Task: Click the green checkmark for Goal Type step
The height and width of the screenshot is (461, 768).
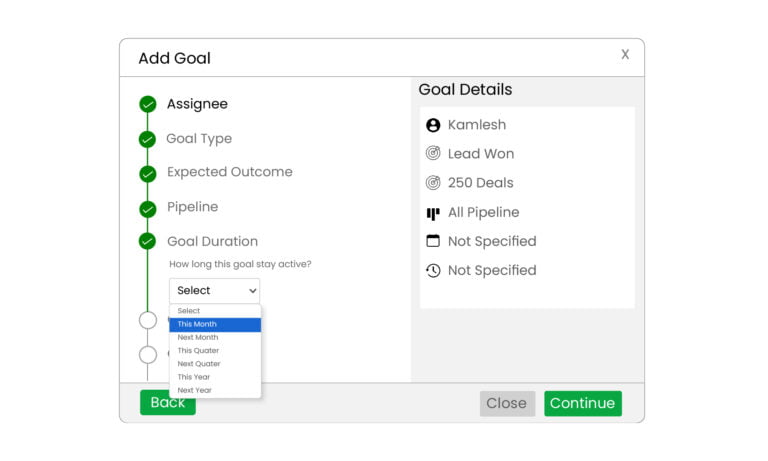Action: [148, 139]
